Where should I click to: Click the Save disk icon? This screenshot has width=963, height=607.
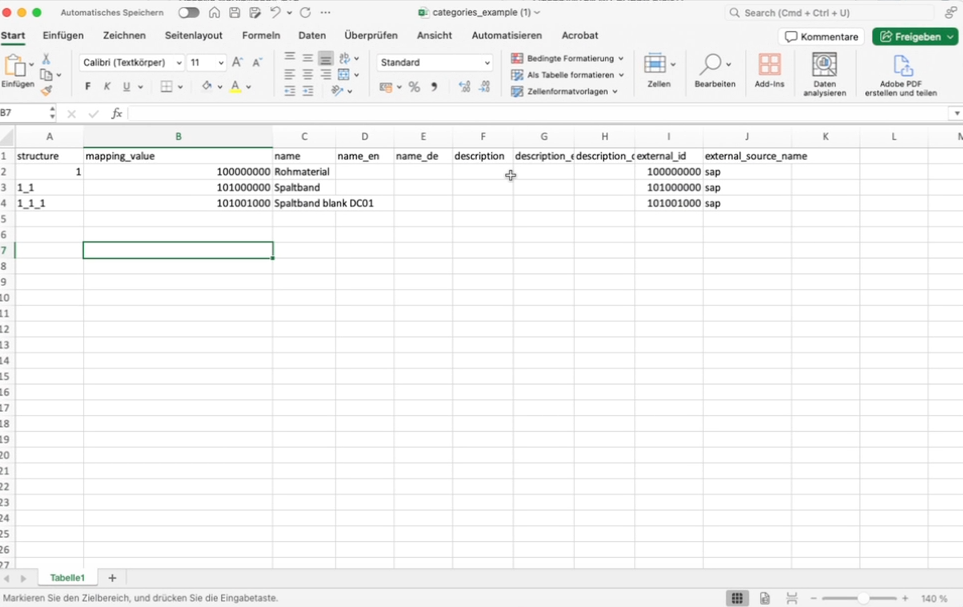pos(235,12)
